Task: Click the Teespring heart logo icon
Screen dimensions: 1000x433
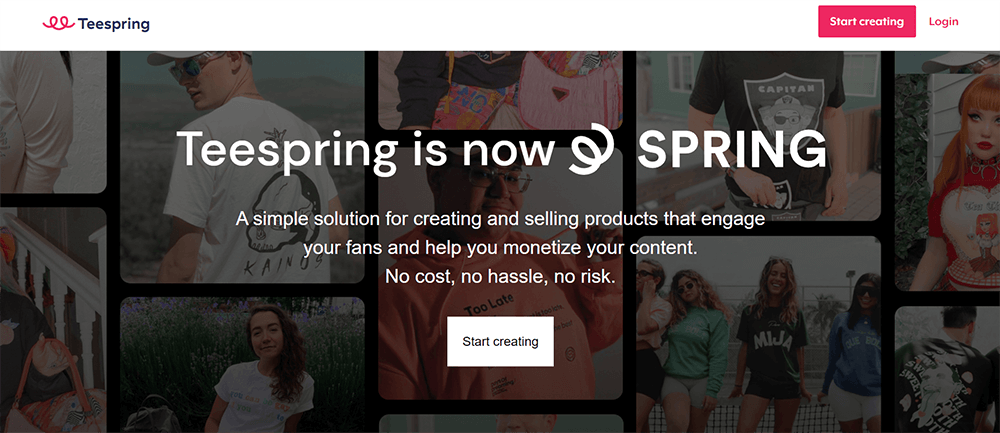Action: point(58,22)
